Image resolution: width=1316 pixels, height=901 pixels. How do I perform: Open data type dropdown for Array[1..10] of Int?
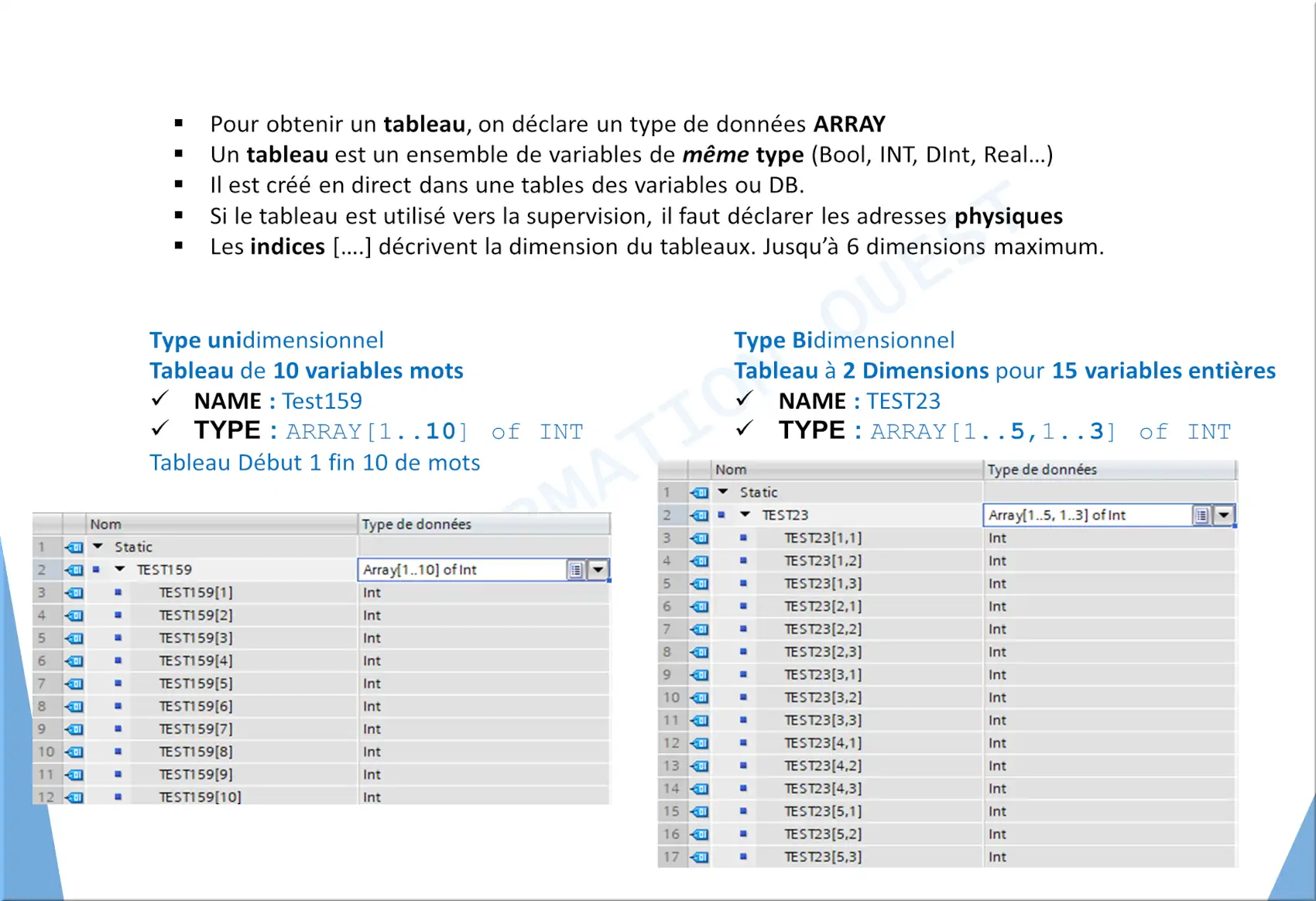(x=598, y=570)
